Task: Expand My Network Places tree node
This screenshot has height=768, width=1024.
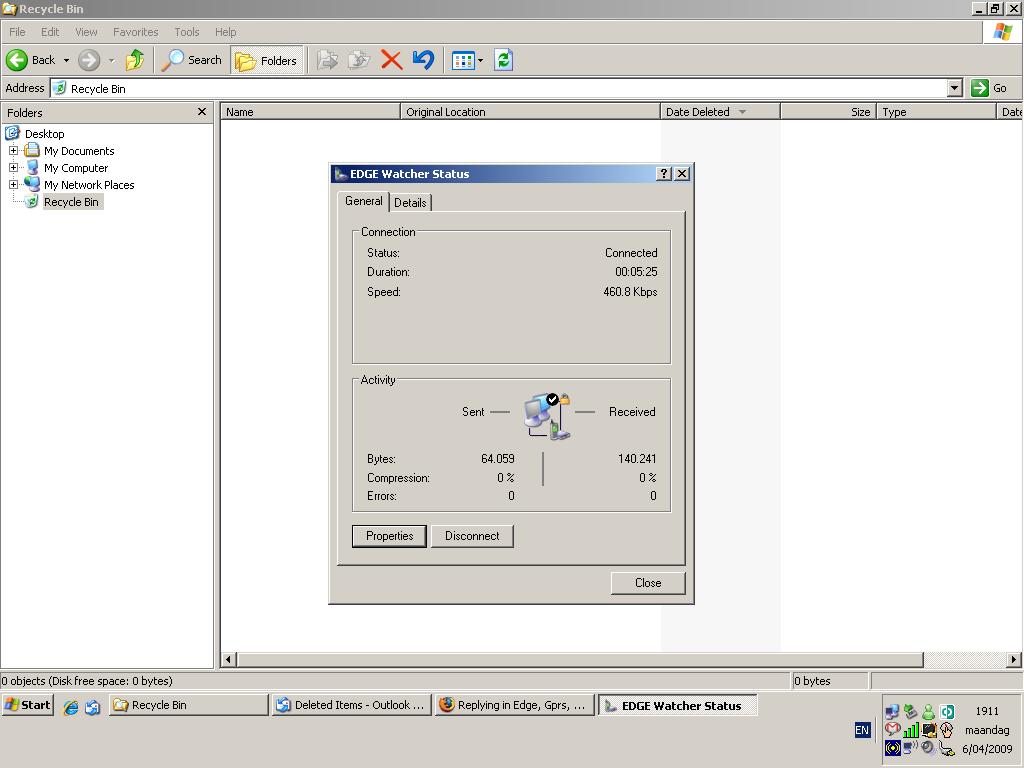Action: pos(14,185)
